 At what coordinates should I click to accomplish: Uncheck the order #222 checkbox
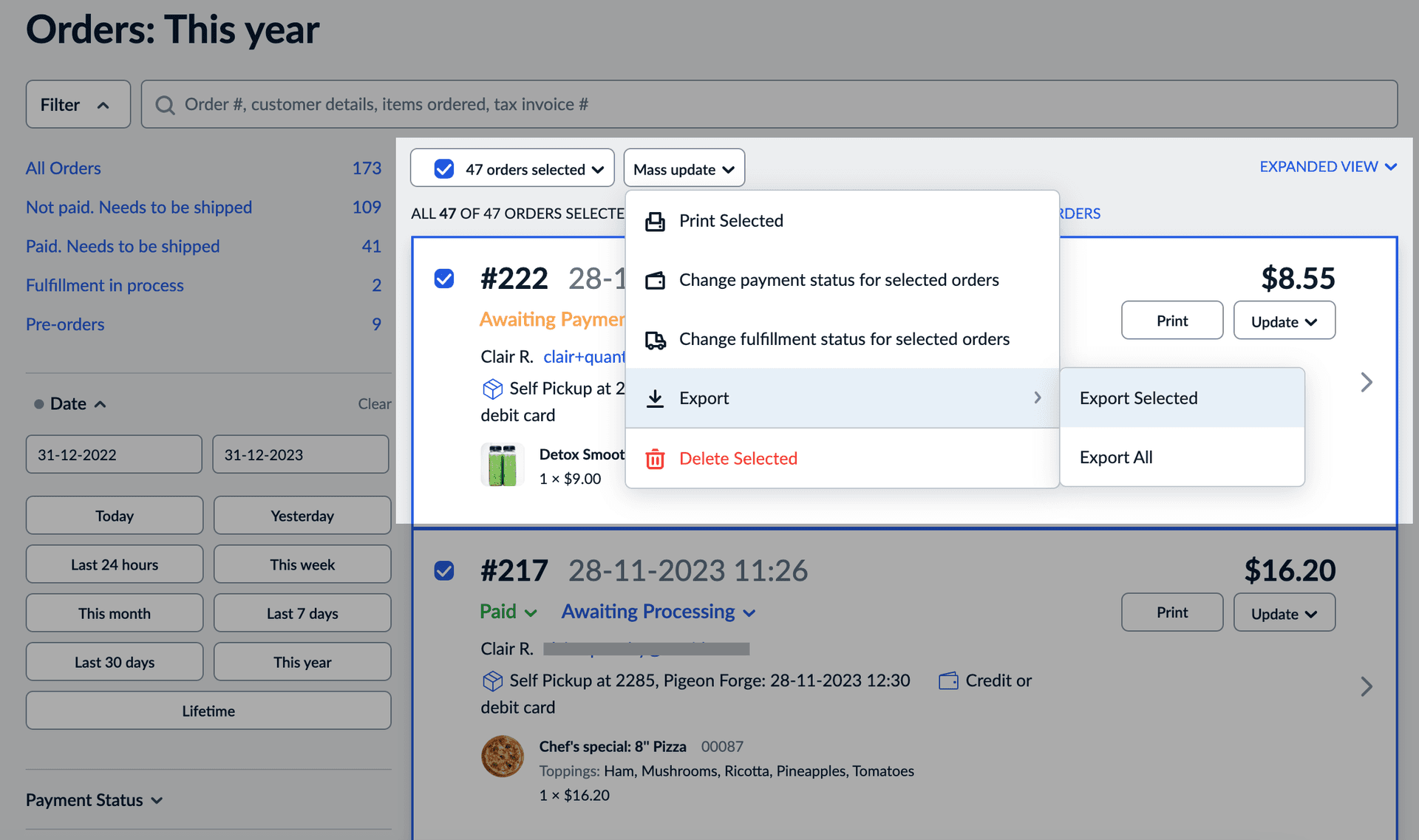tap(444, 279)
